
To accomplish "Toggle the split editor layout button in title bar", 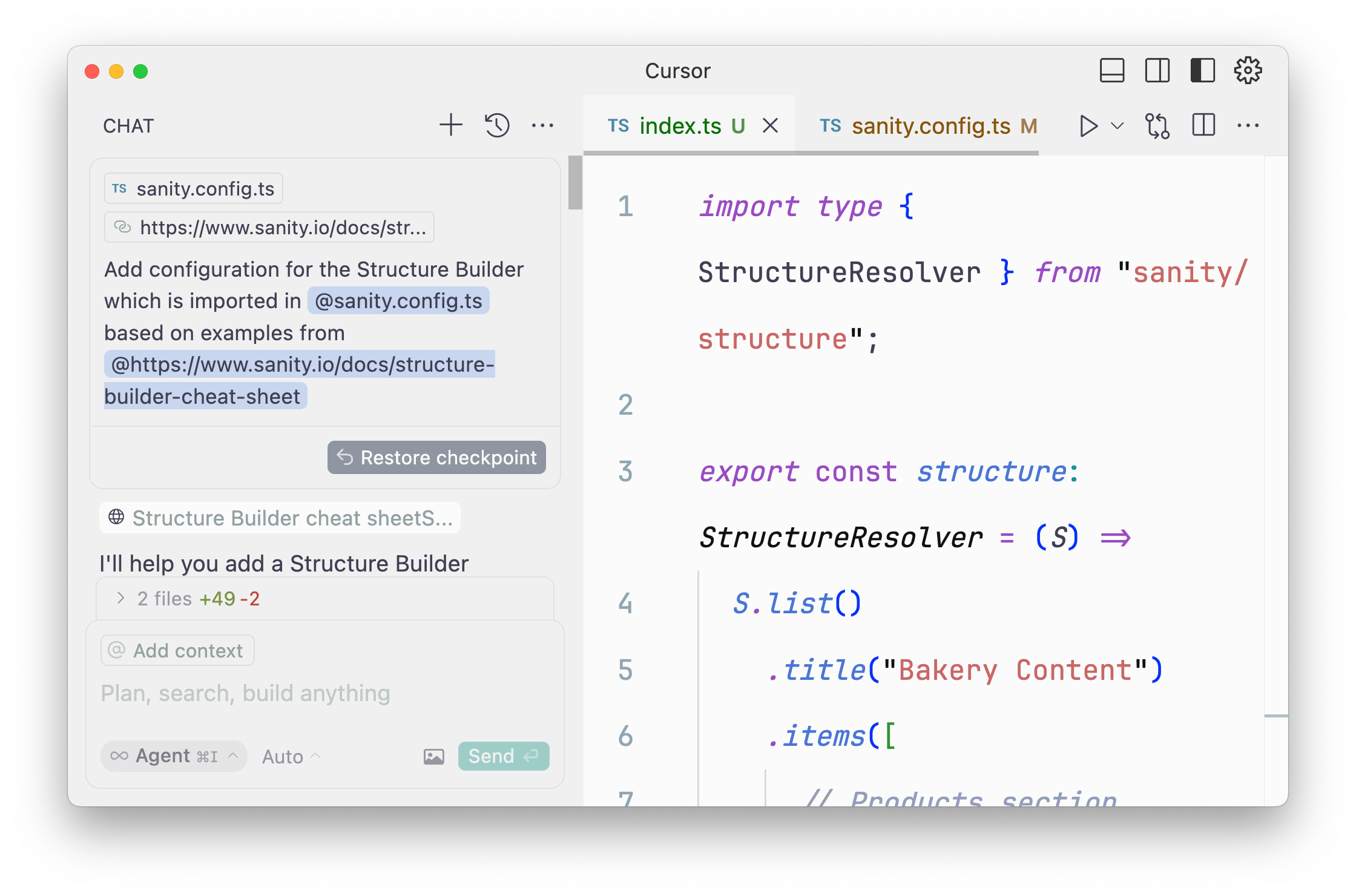I will tap(1157, 71).
